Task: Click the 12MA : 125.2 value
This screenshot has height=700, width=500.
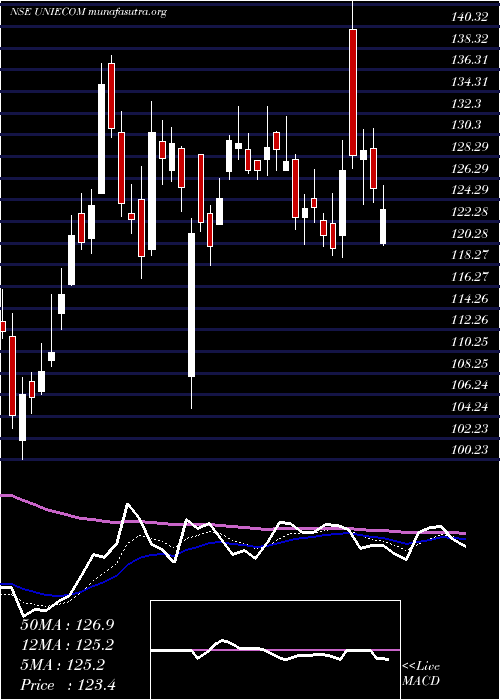Action: [x=67, y=644]
